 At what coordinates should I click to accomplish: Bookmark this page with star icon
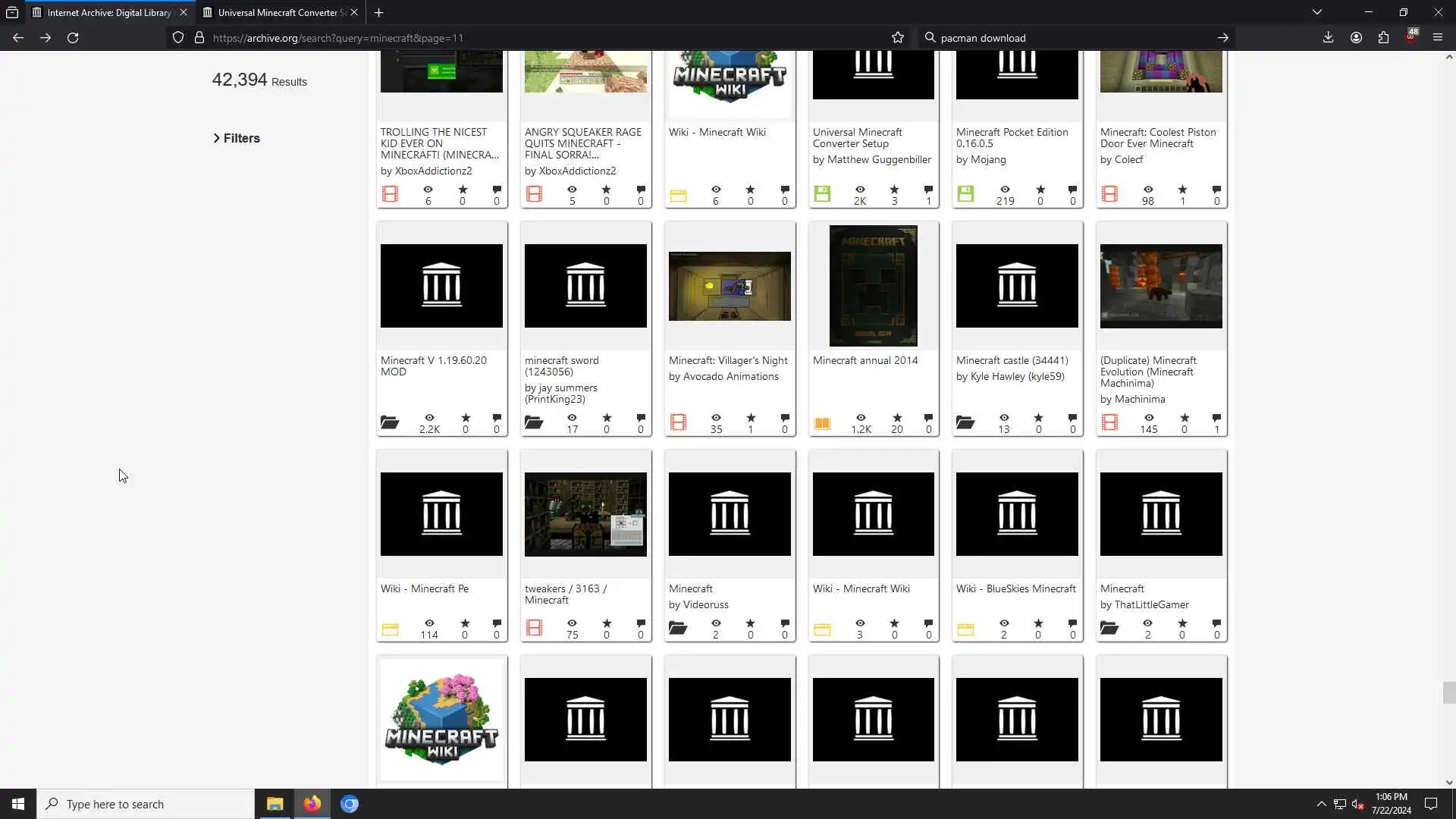click(x=898, y=38)
